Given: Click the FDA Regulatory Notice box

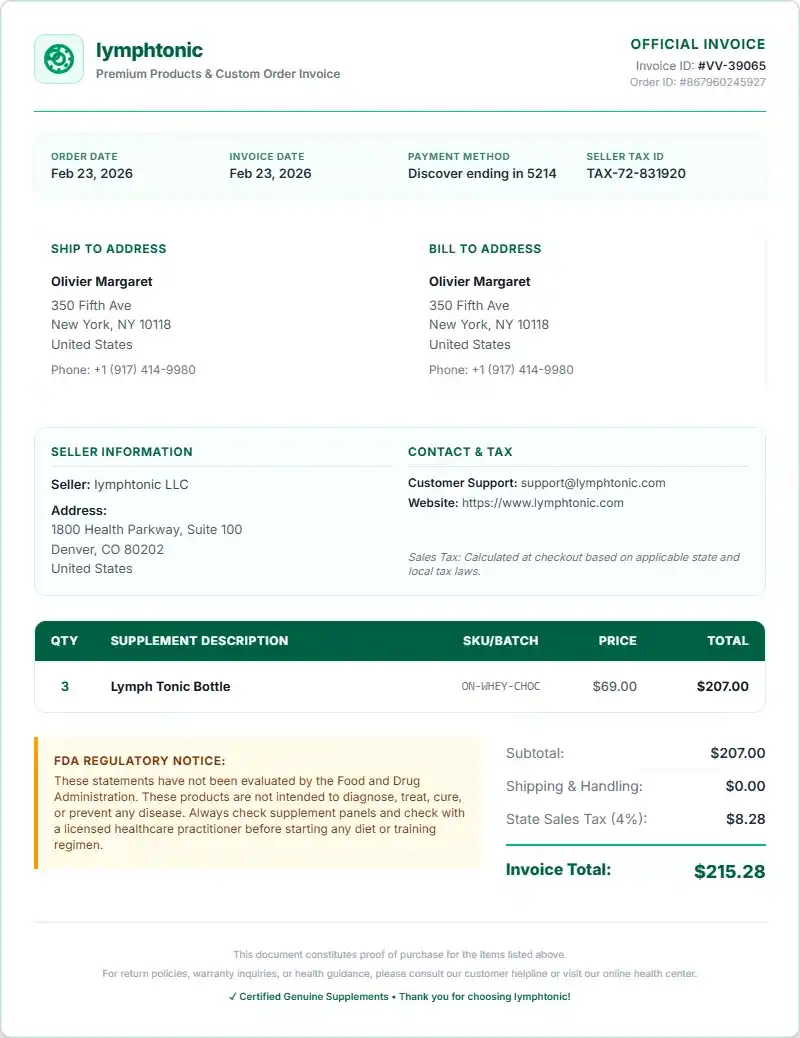Looking at the screenshot, I should tap(258, 802).
